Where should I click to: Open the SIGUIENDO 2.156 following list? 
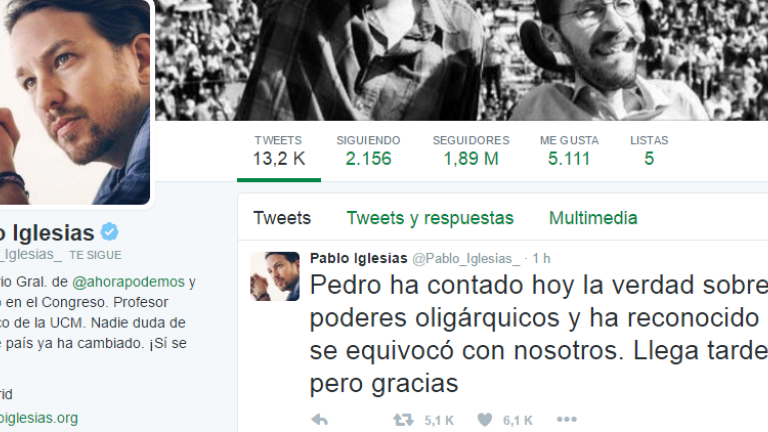pos(368,151)
